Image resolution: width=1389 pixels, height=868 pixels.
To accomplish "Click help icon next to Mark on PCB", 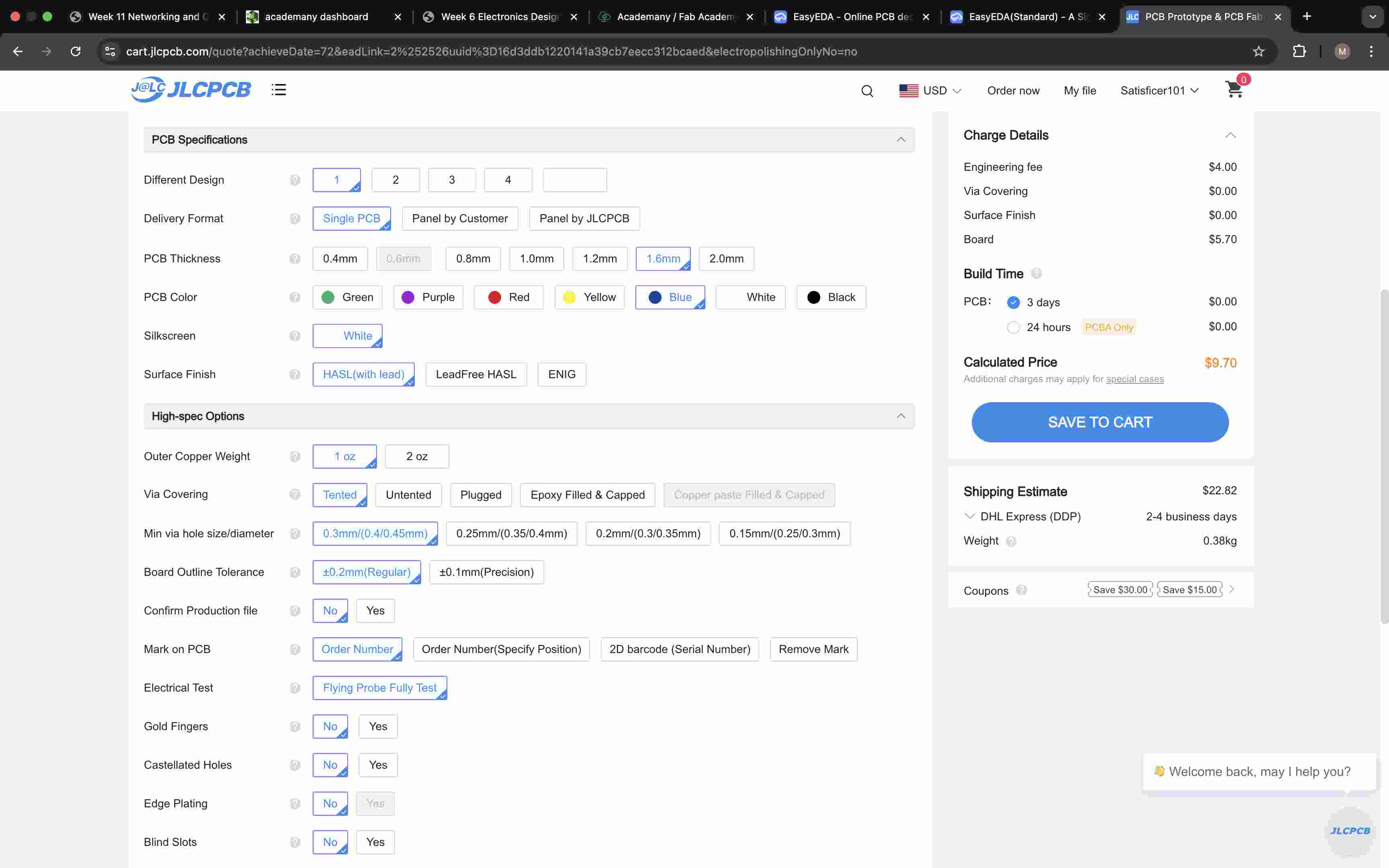I will click(295, 649).
